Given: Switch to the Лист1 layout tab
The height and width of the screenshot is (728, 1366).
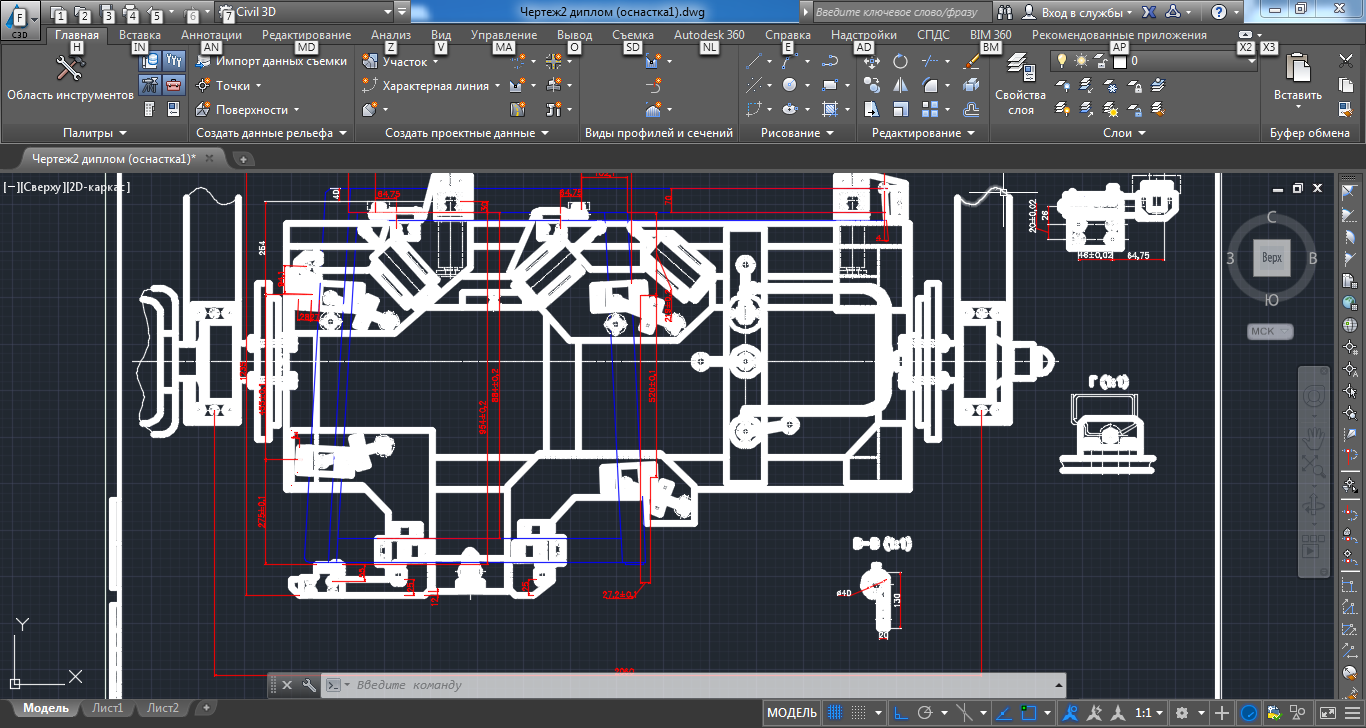Looking at the screenshot, I should [x=108, y=708].
